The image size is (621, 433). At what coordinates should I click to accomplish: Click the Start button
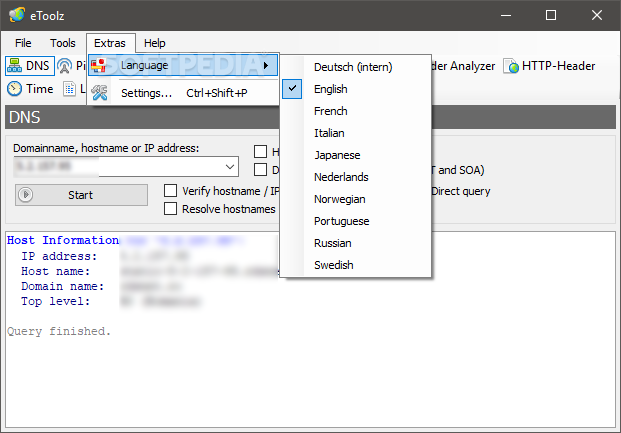[81, 195]
